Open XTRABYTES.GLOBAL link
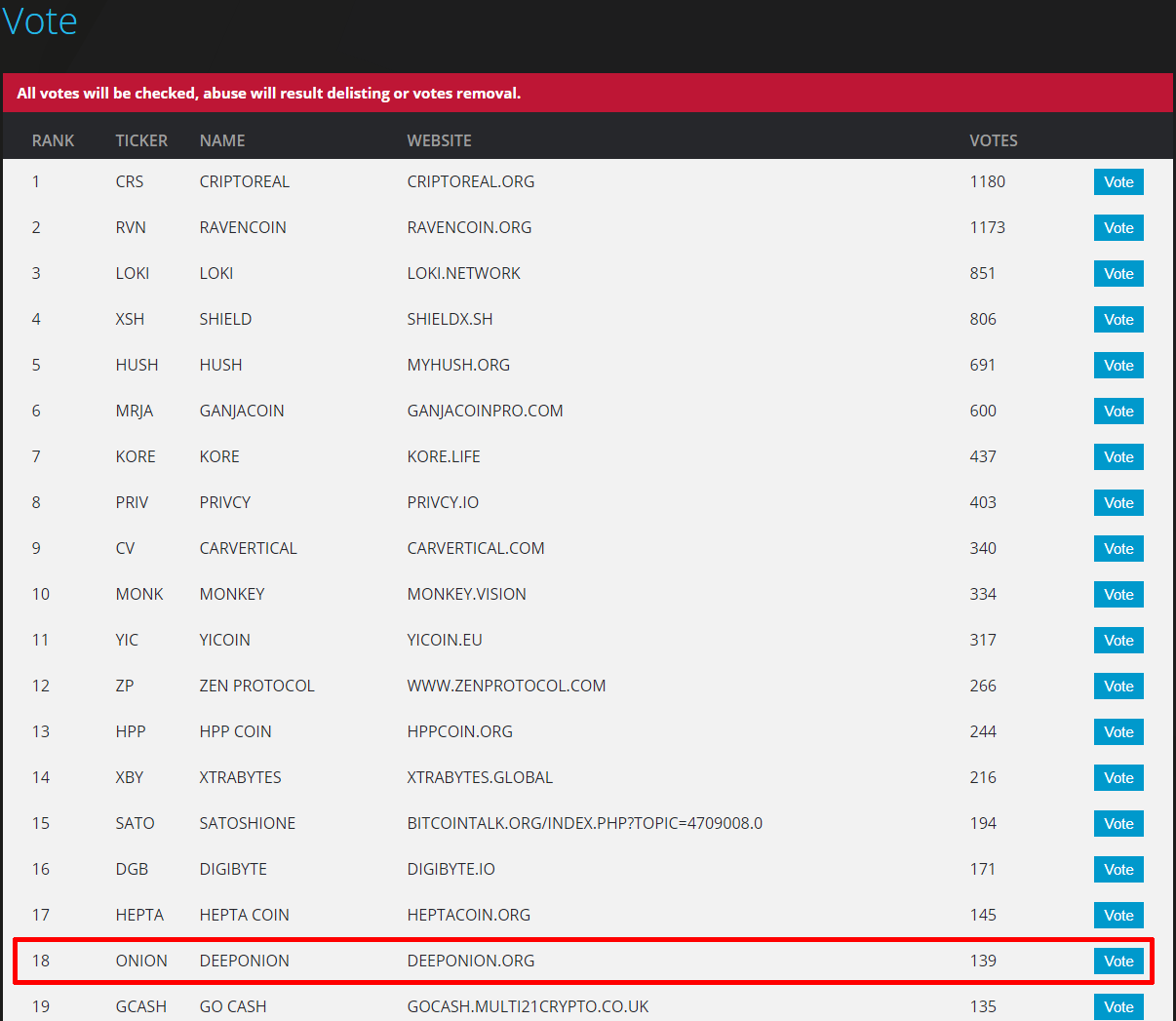 [x=480, y=777]
